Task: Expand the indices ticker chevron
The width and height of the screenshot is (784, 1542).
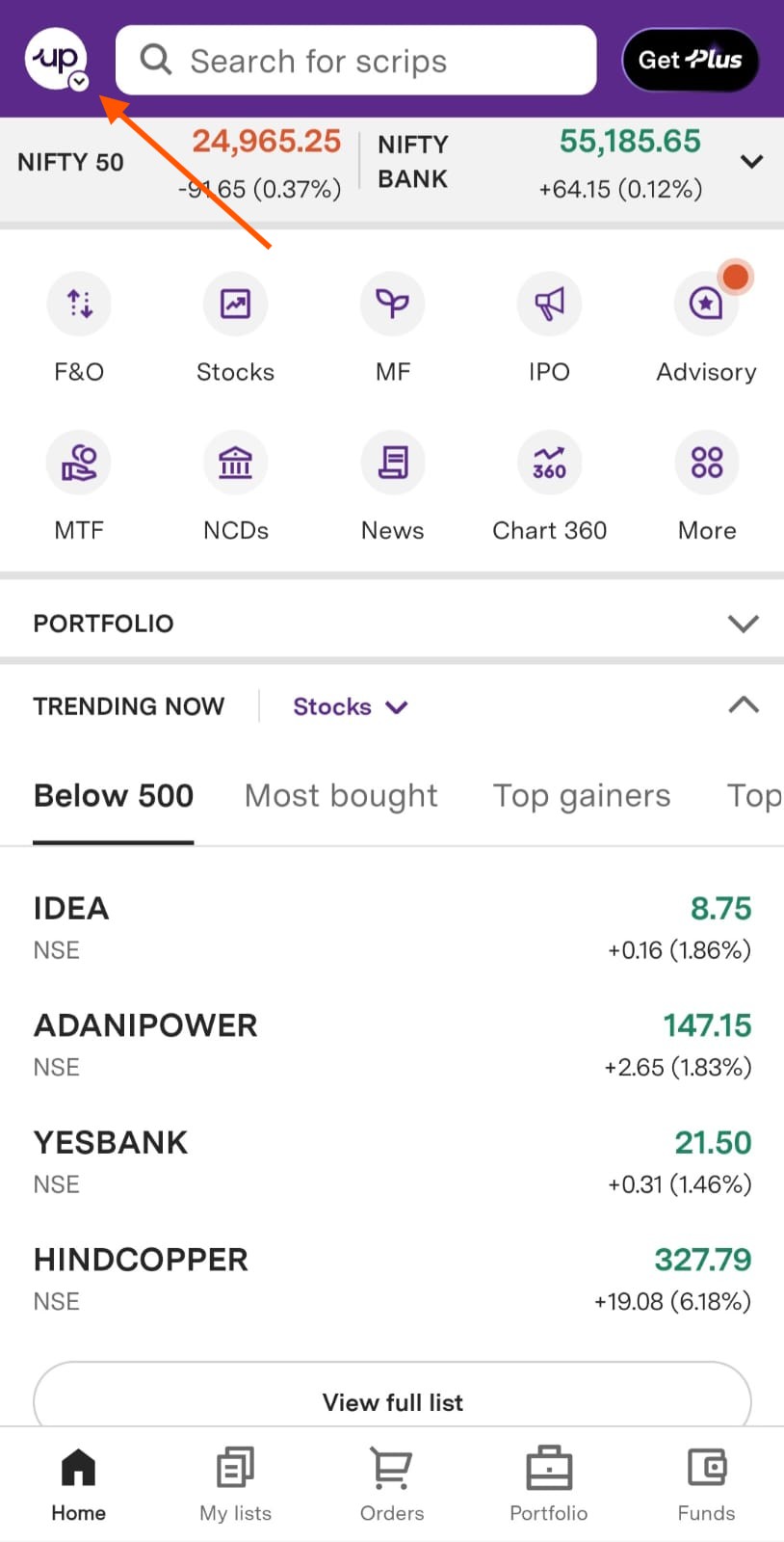Action: point(751,162)
